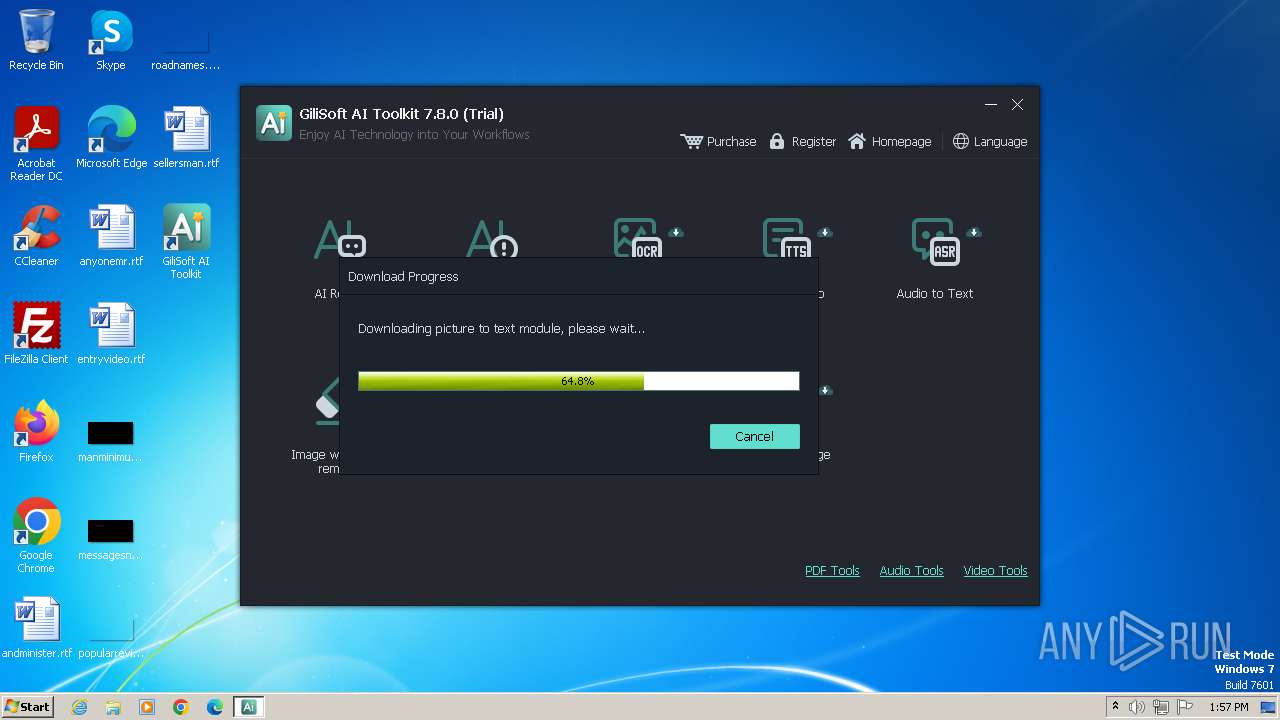Open the AI chat robot icon
This screenshot has height=720, width=1280.
pos(340,239)
